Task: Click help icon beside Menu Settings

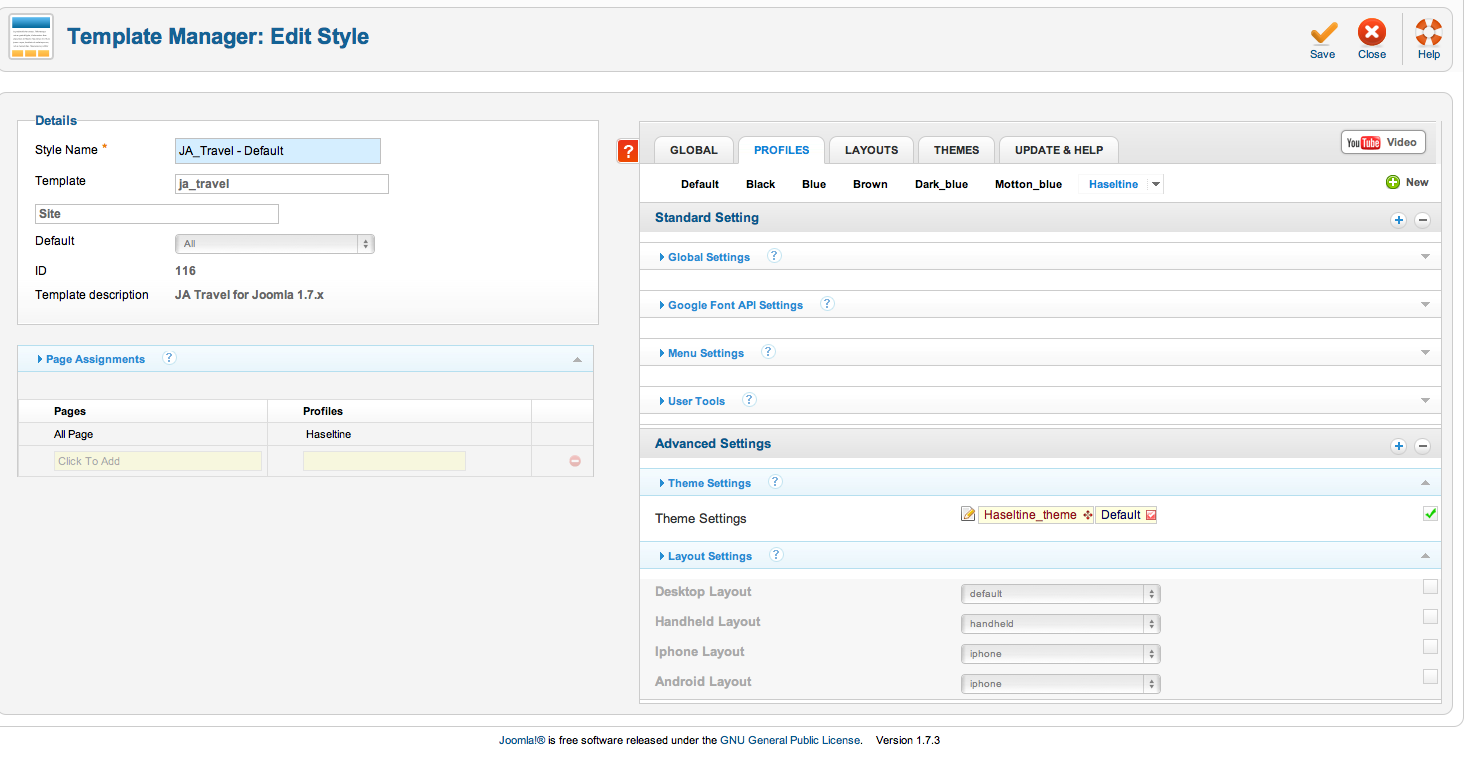Action: [x=768, y=352]
